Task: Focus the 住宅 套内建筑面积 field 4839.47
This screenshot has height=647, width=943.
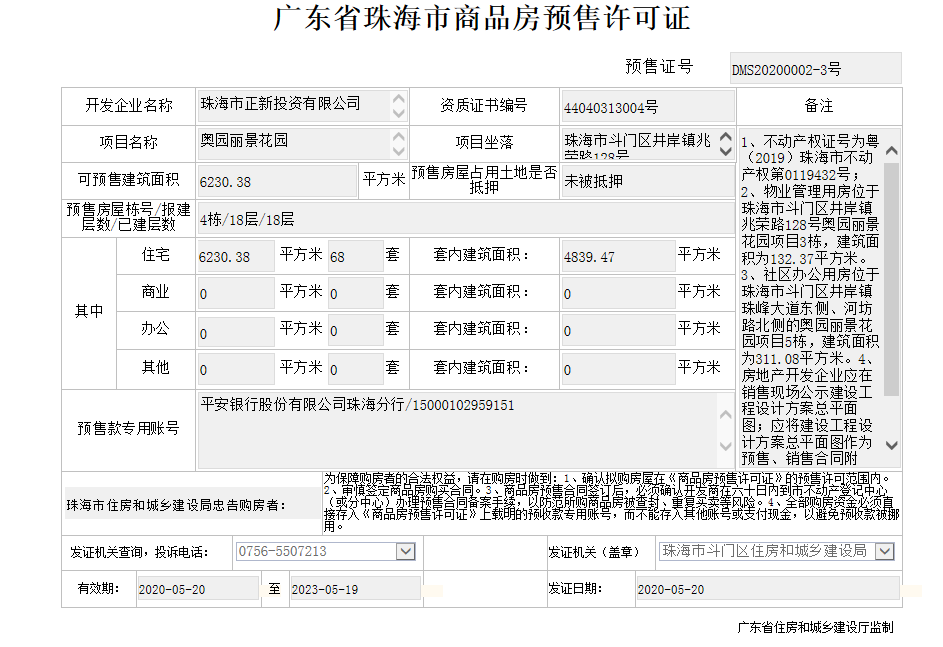Action: (617, 256)
